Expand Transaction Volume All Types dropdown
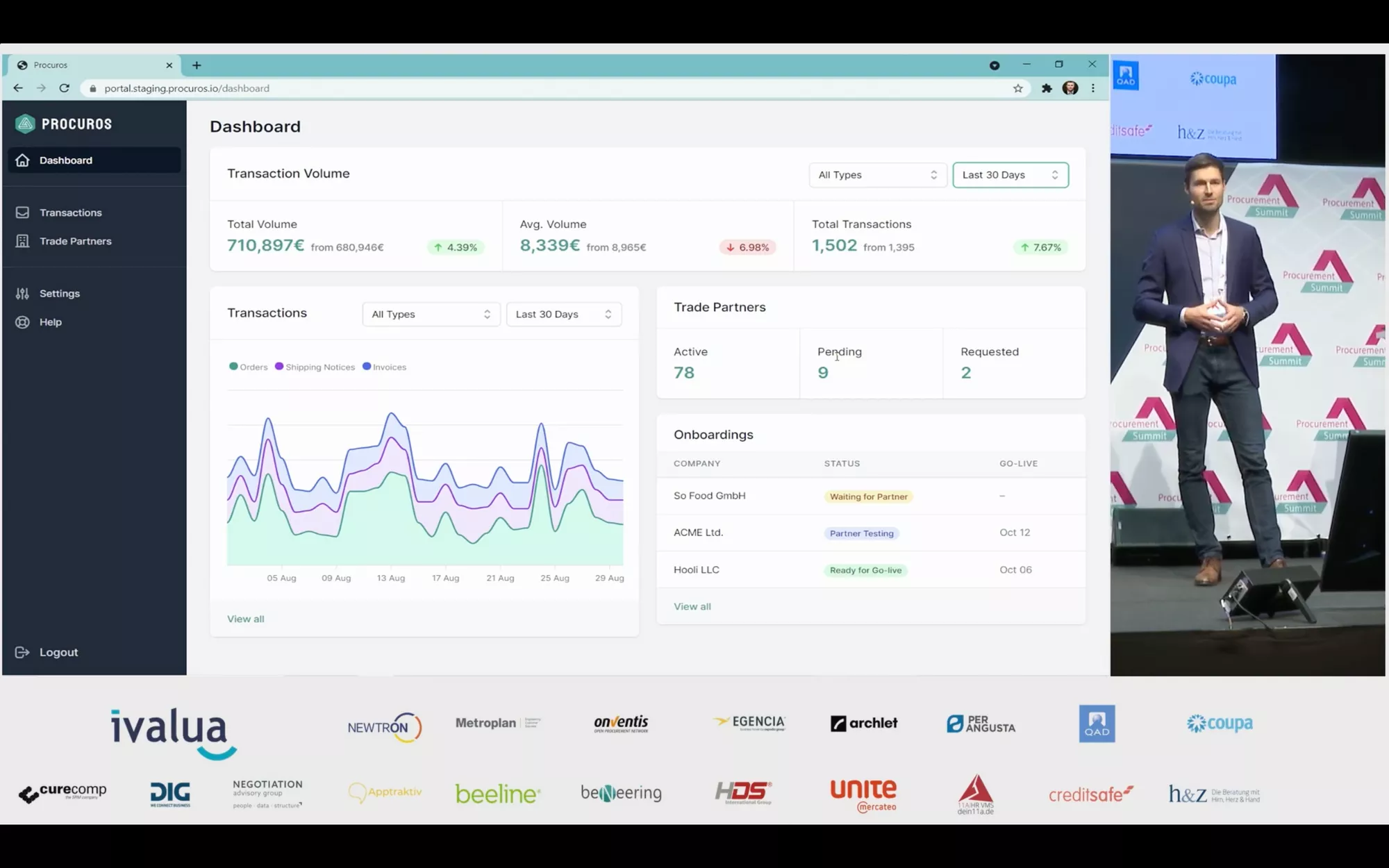This screenshot has width=1389, height=868. tap(878, 175)
